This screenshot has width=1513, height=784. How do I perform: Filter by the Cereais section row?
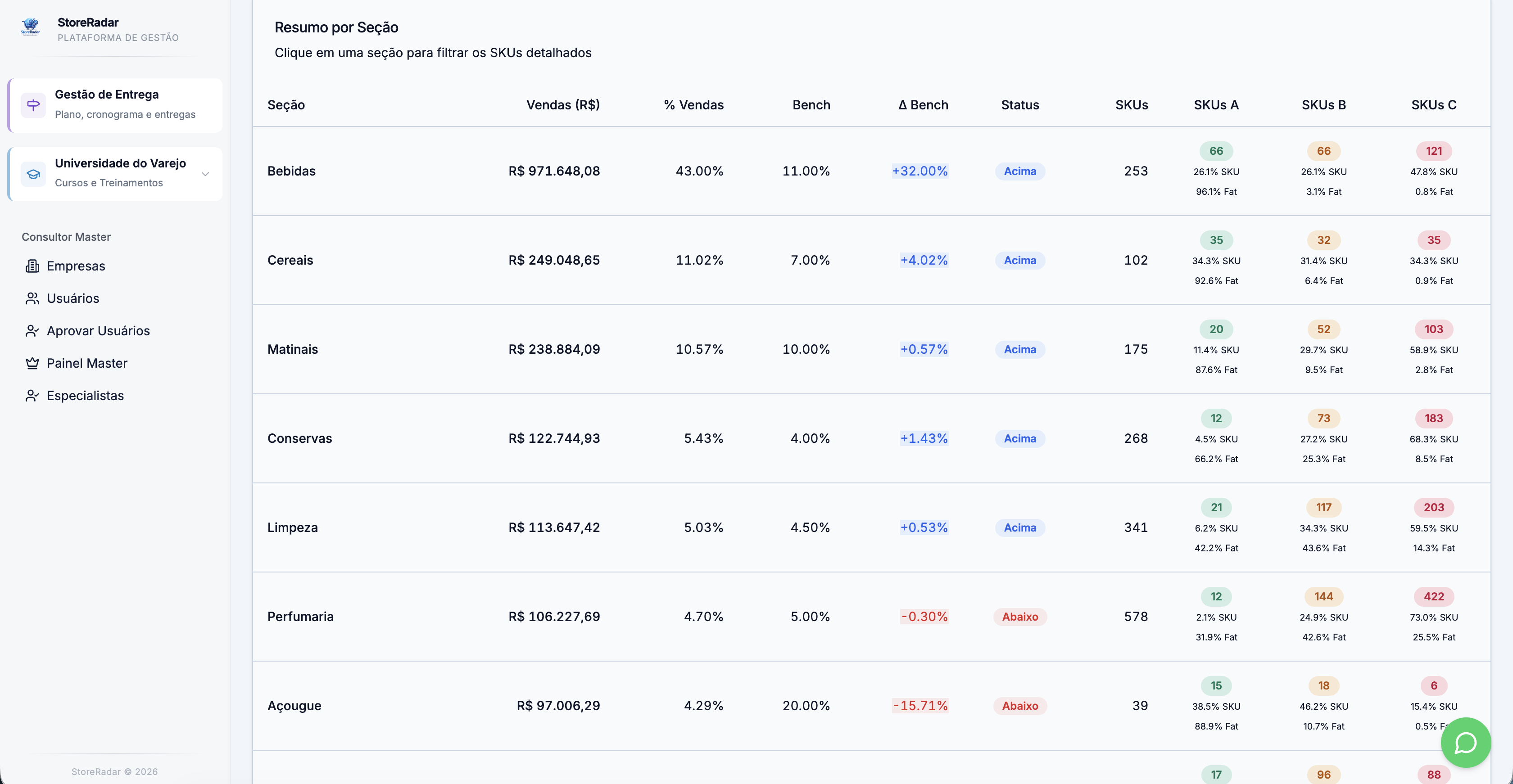(871, 260)
